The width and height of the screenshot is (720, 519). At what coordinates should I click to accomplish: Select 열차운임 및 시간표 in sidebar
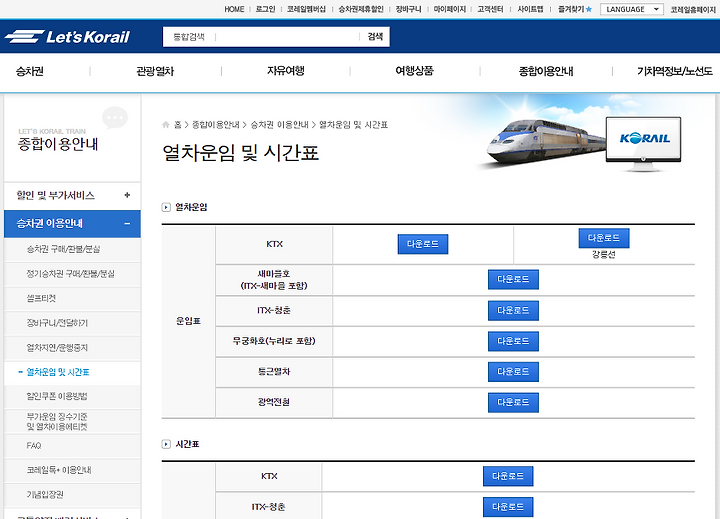[x=72, y=372]
